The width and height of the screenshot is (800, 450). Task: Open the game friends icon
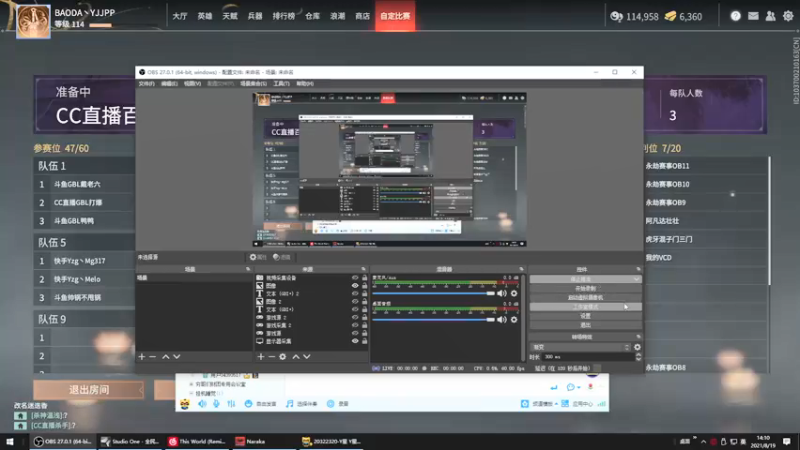770,16
